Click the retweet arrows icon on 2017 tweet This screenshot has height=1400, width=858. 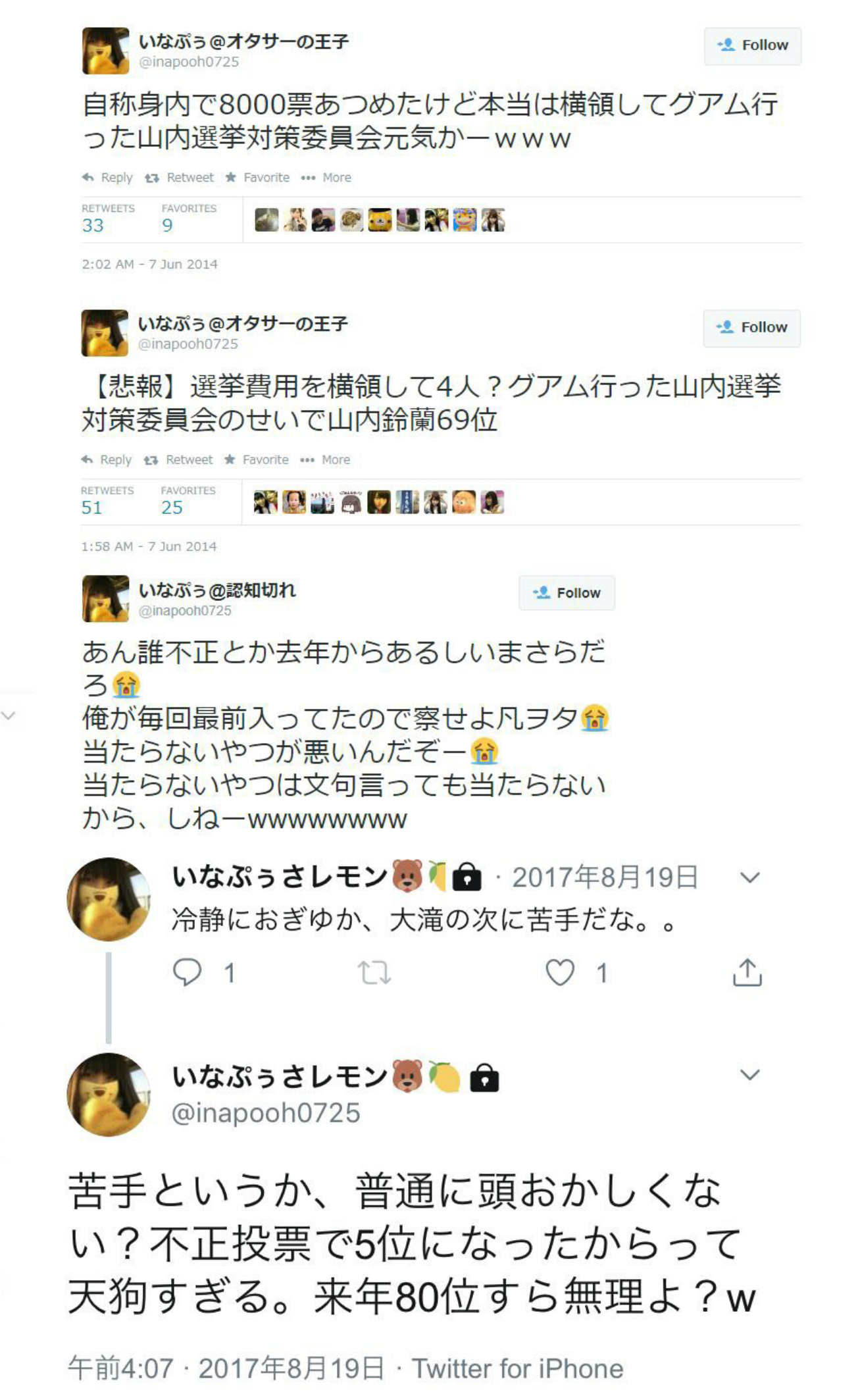pyautogui.click(x=374, y=973)
